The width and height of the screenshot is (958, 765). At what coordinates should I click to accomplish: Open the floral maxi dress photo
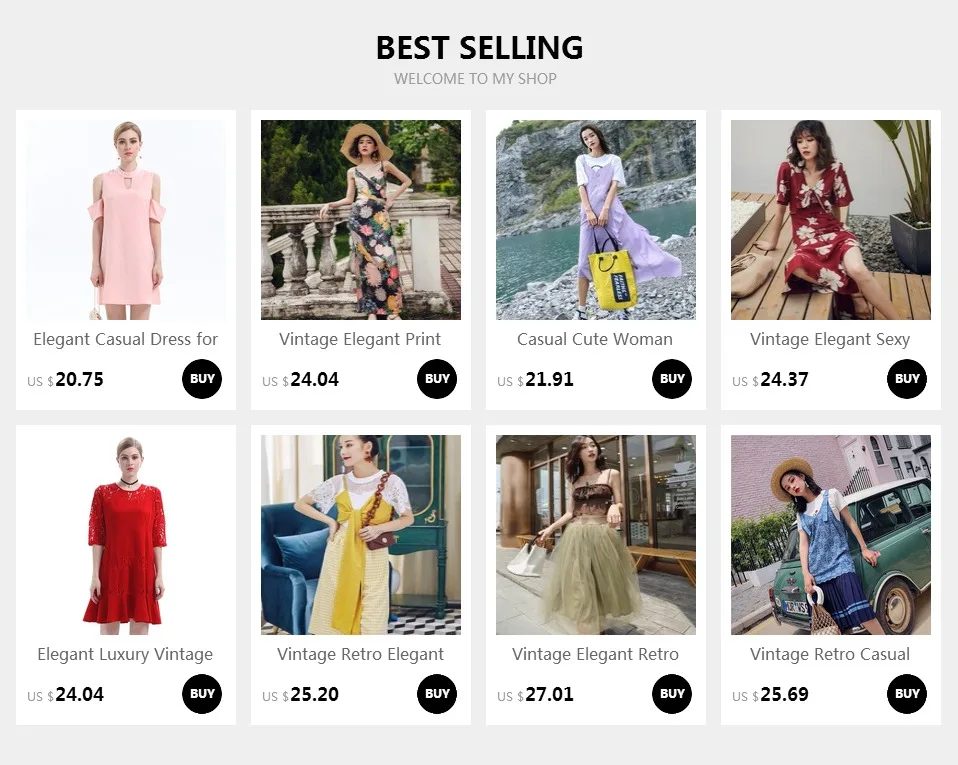[x=361, y=220]
